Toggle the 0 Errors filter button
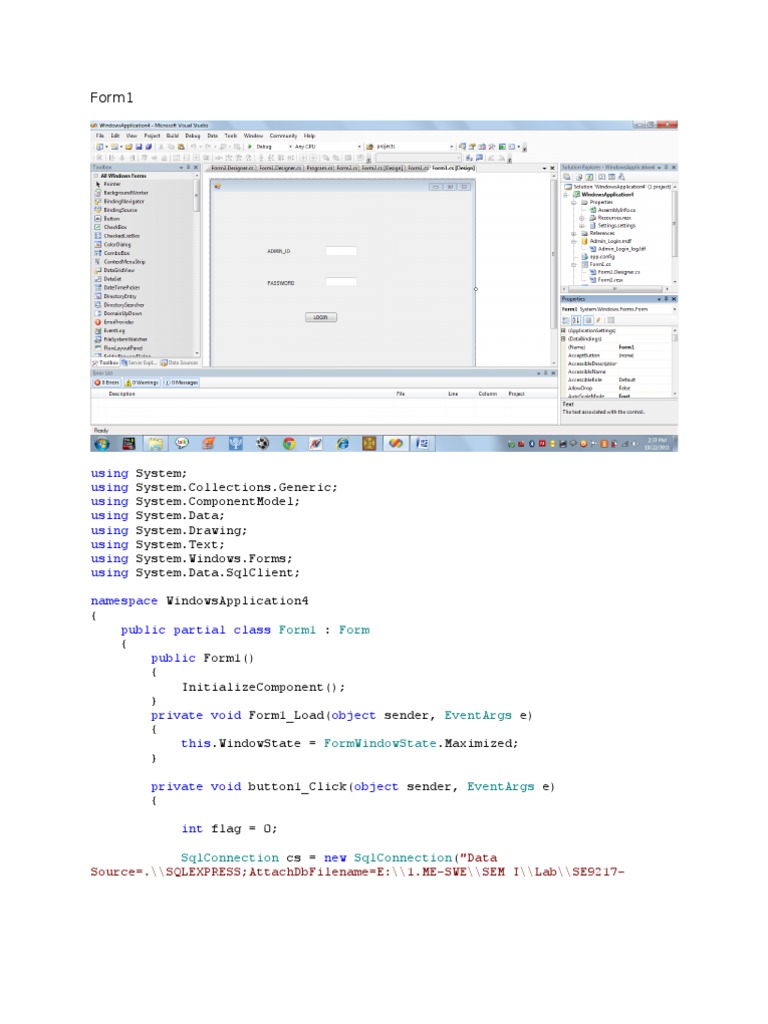This screenshot has width=768, height=1024. (x=105, y=382)
